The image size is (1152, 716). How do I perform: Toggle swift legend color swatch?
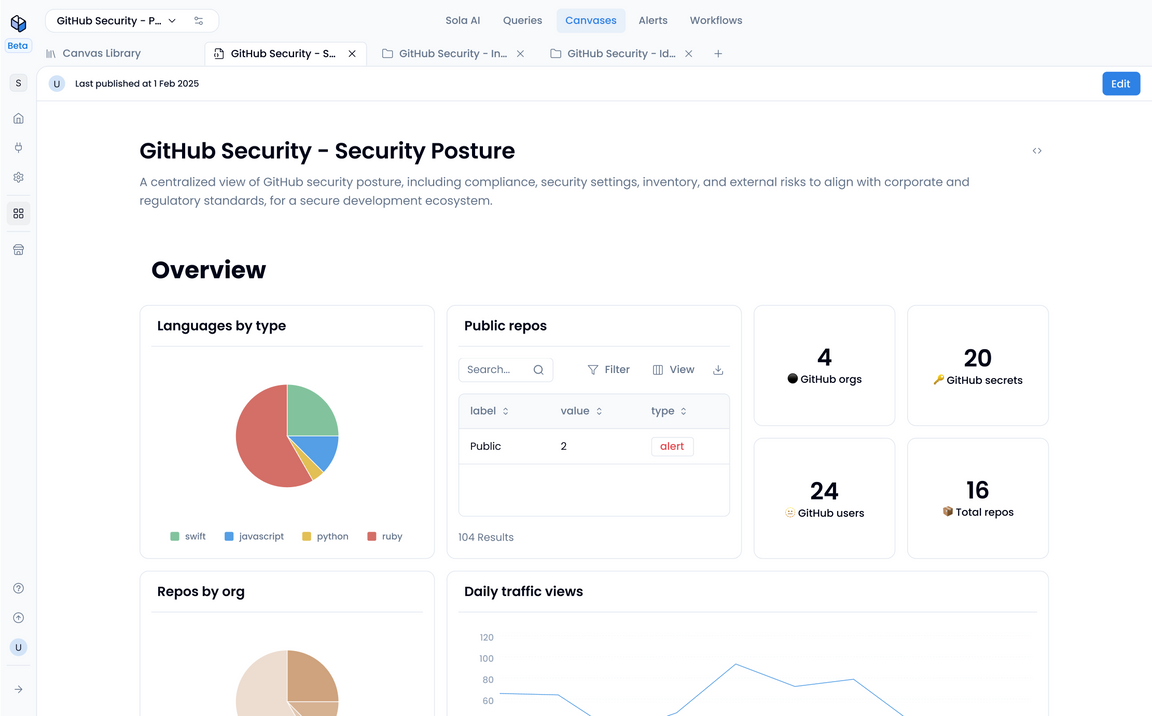coord(175,537)
